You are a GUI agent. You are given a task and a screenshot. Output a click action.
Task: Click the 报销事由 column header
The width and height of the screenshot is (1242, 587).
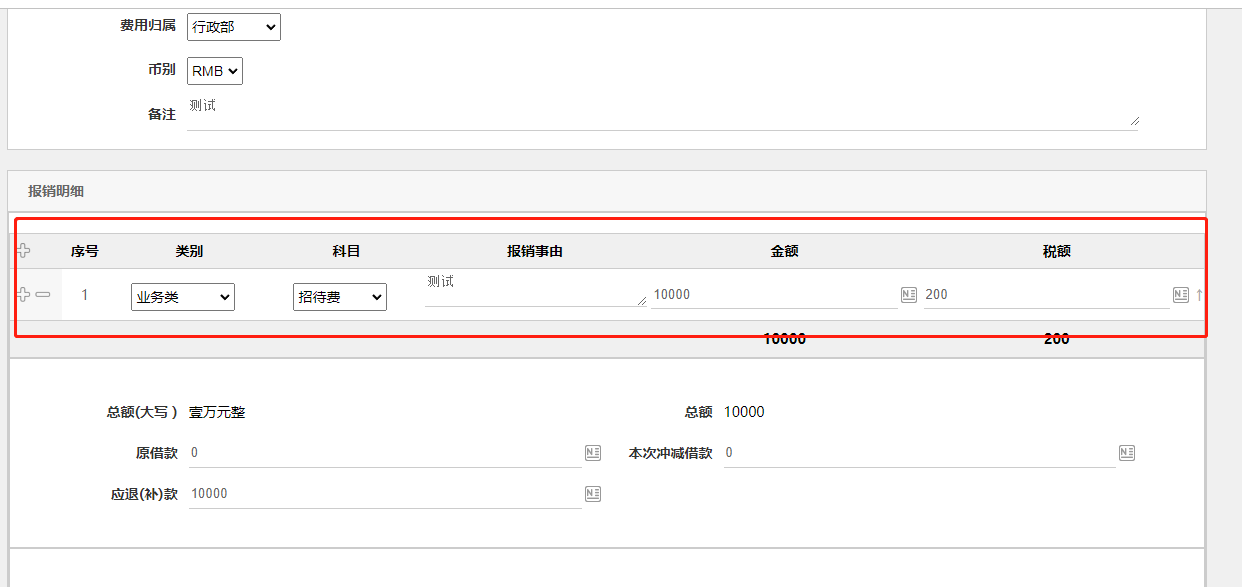pos(535,251)
